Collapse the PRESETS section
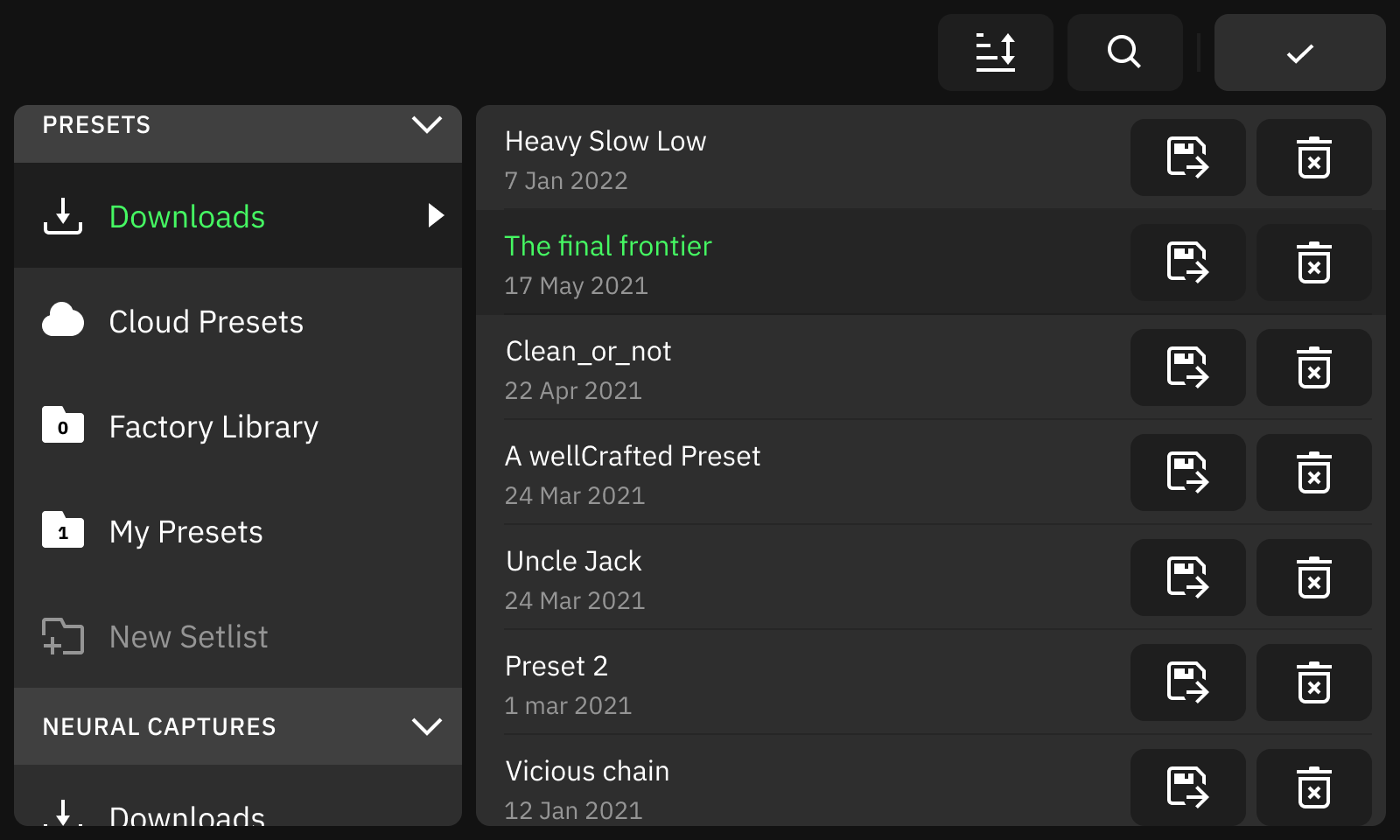The width and height of the screenshot is (1400, 840). (426, 125)
